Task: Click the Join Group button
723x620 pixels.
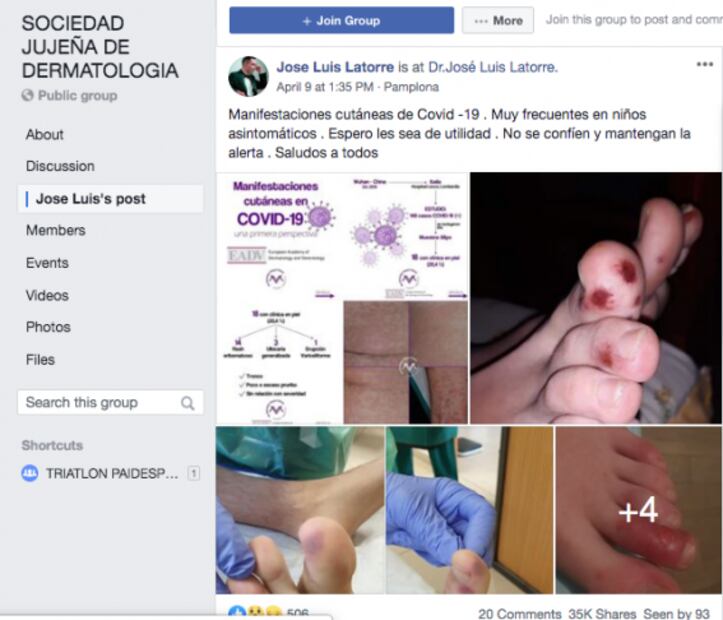Action: pyautogui.click(x=341, y=20)
